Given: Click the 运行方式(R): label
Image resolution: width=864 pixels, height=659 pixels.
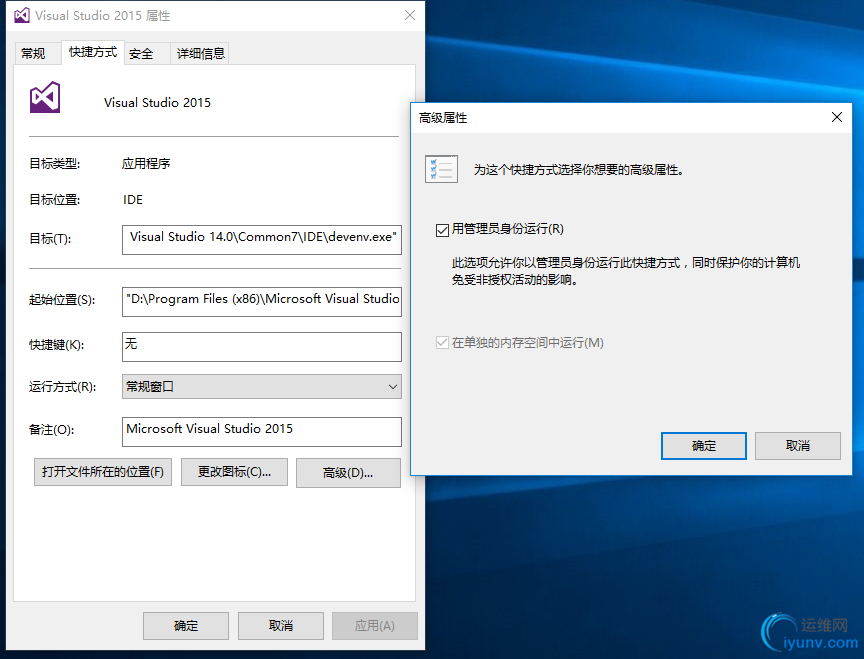Looking at the screenshot, I should click(x=62, y=387).
